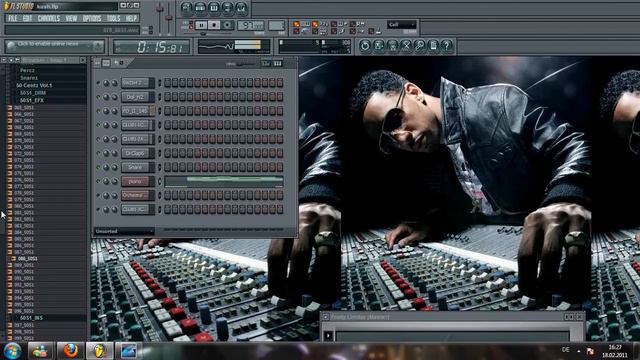
Task: Open the mixer shortcut icon
Action: click(241, 7)
